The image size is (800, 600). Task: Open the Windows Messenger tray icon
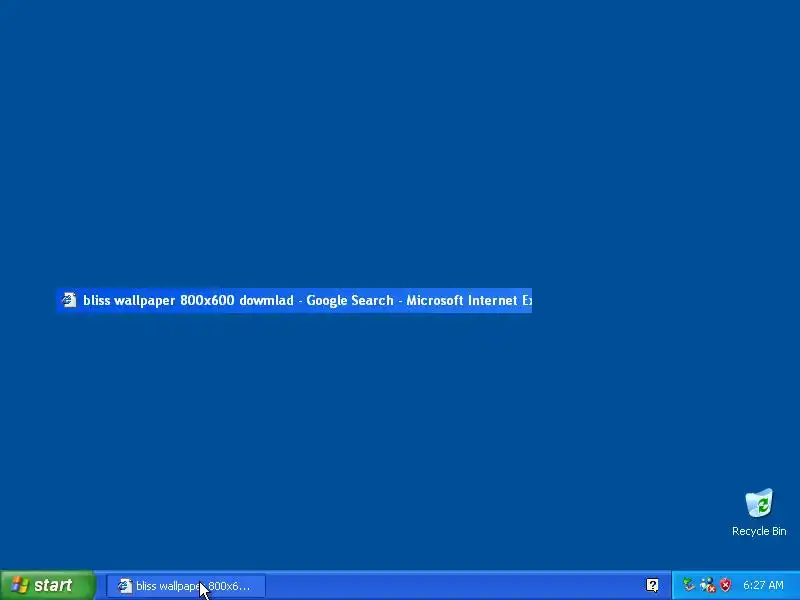(707, 585)
